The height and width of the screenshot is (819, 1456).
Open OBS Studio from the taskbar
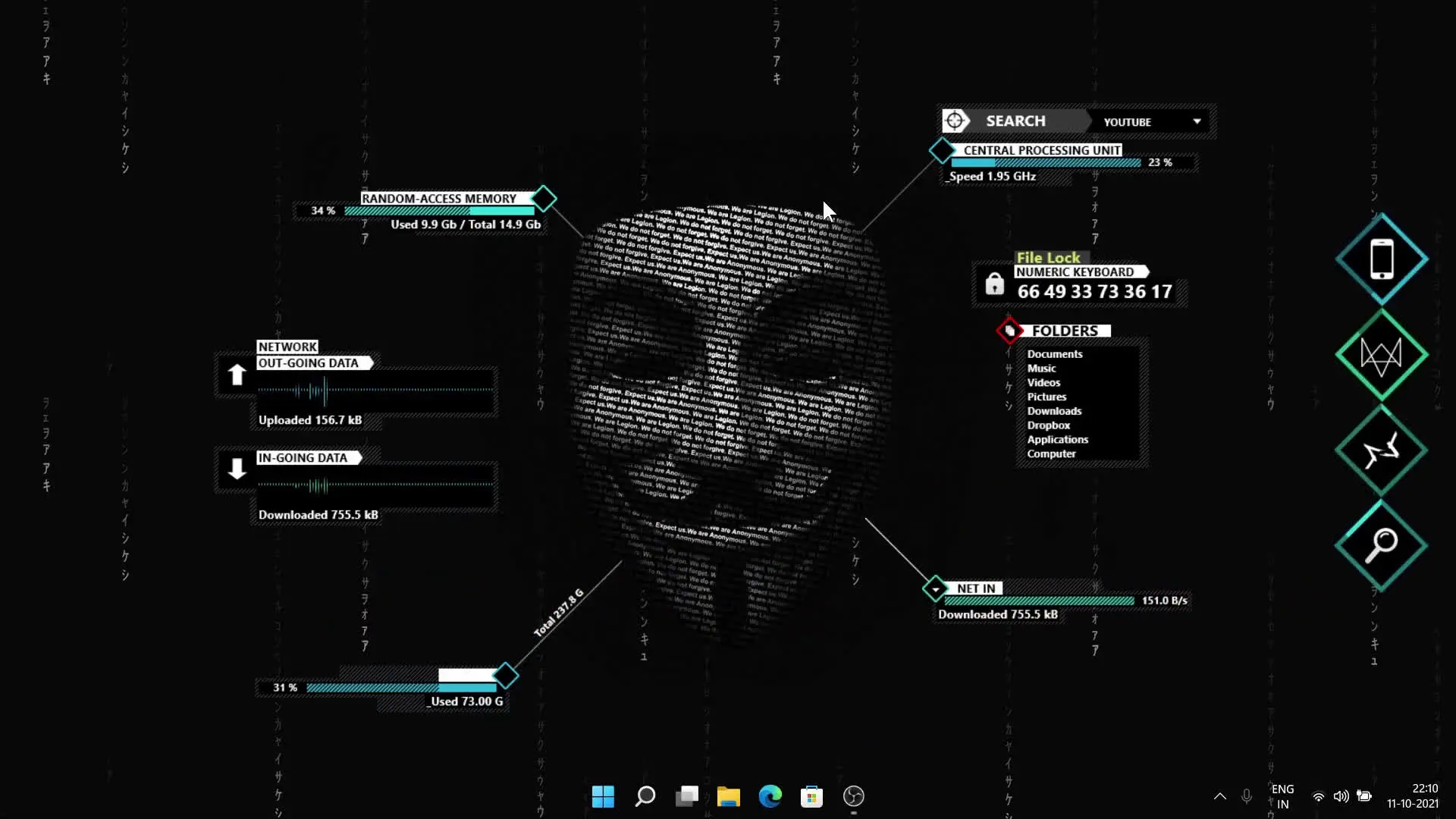pos(853,796)
